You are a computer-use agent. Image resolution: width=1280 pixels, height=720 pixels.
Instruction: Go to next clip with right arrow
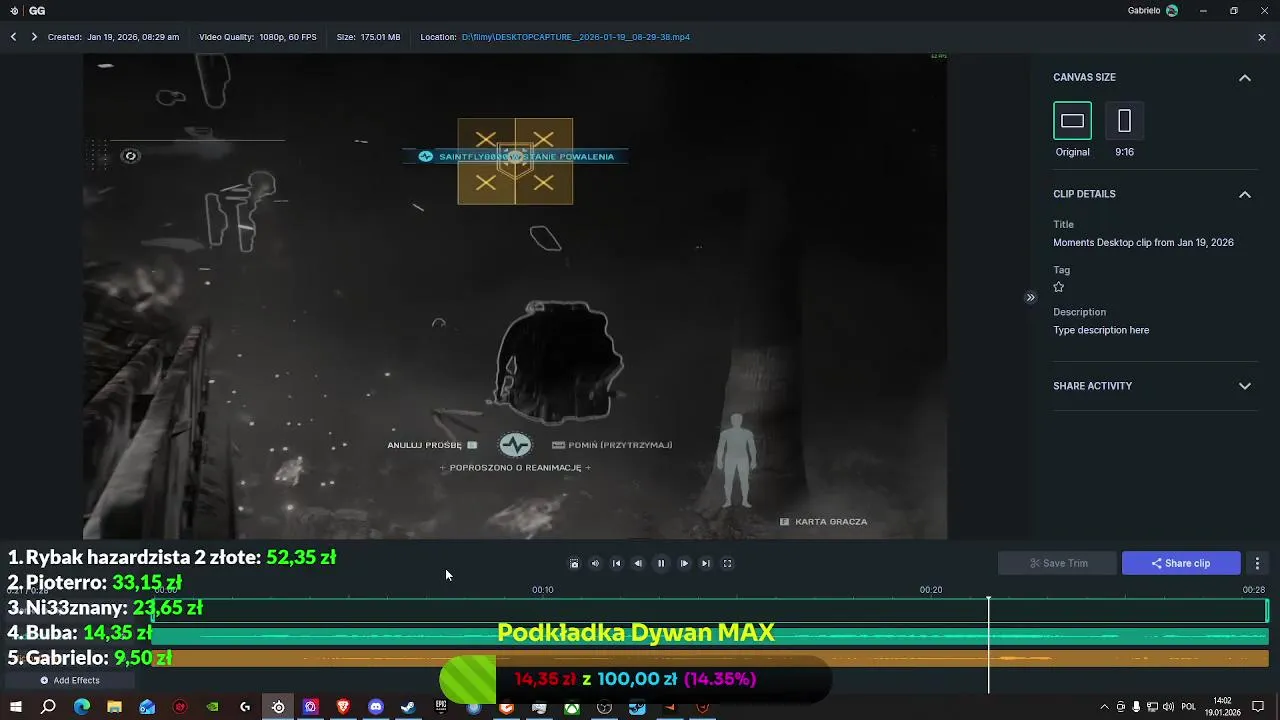(34, 37)
